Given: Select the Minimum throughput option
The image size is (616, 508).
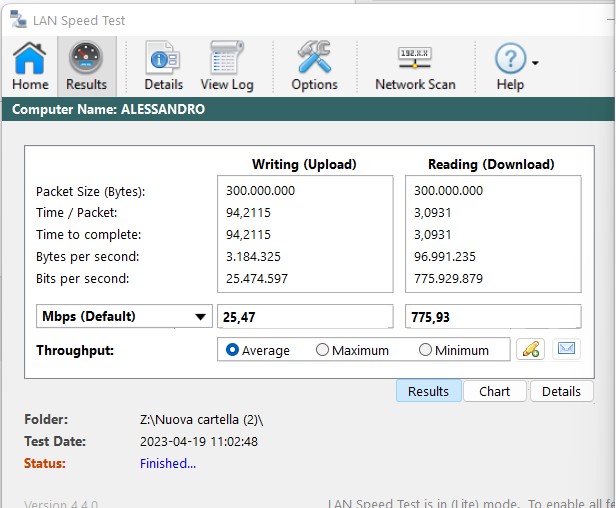Looking at the screenshot, I should click(425, 350).
